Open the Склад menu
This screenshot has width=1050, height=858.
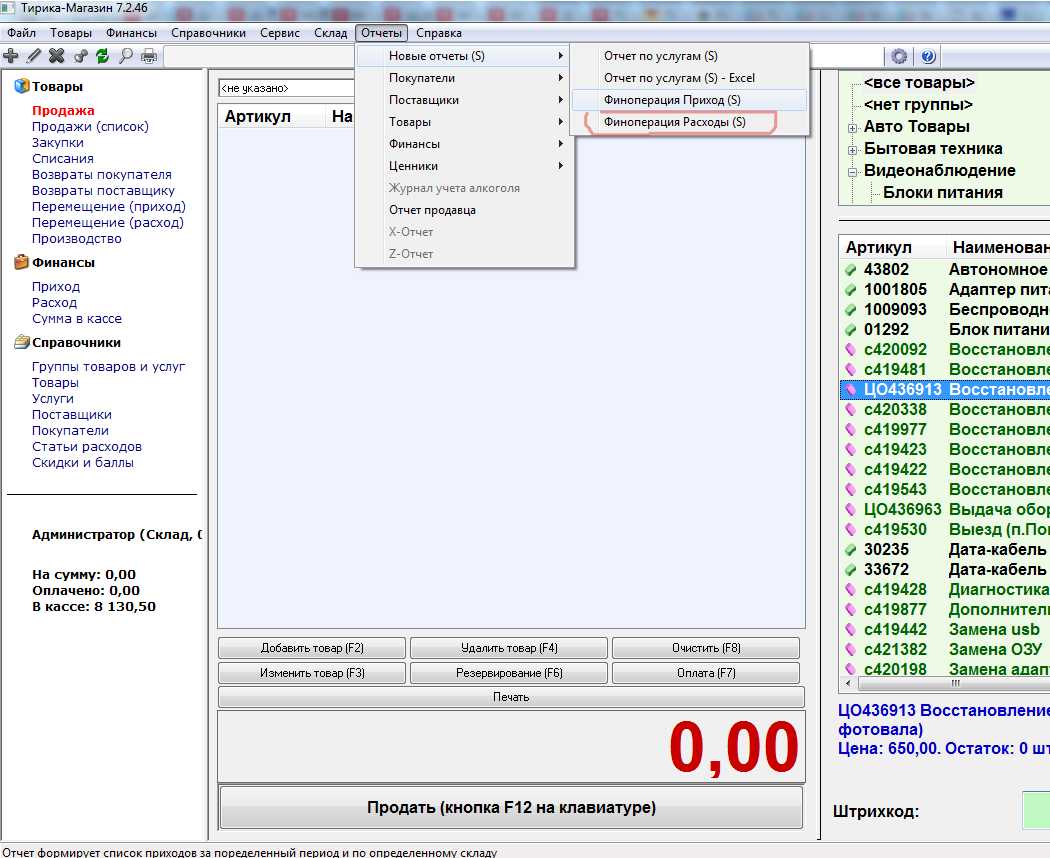331,33
